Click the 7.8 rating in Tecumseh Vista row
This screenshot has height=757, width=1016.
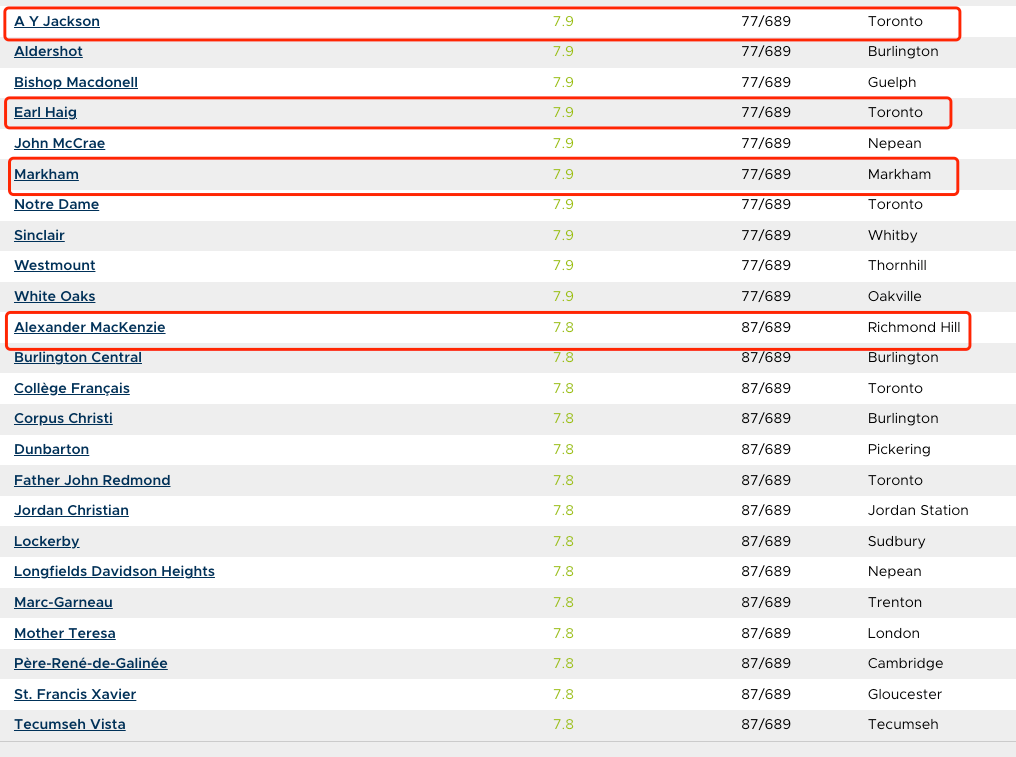(563, 724)
